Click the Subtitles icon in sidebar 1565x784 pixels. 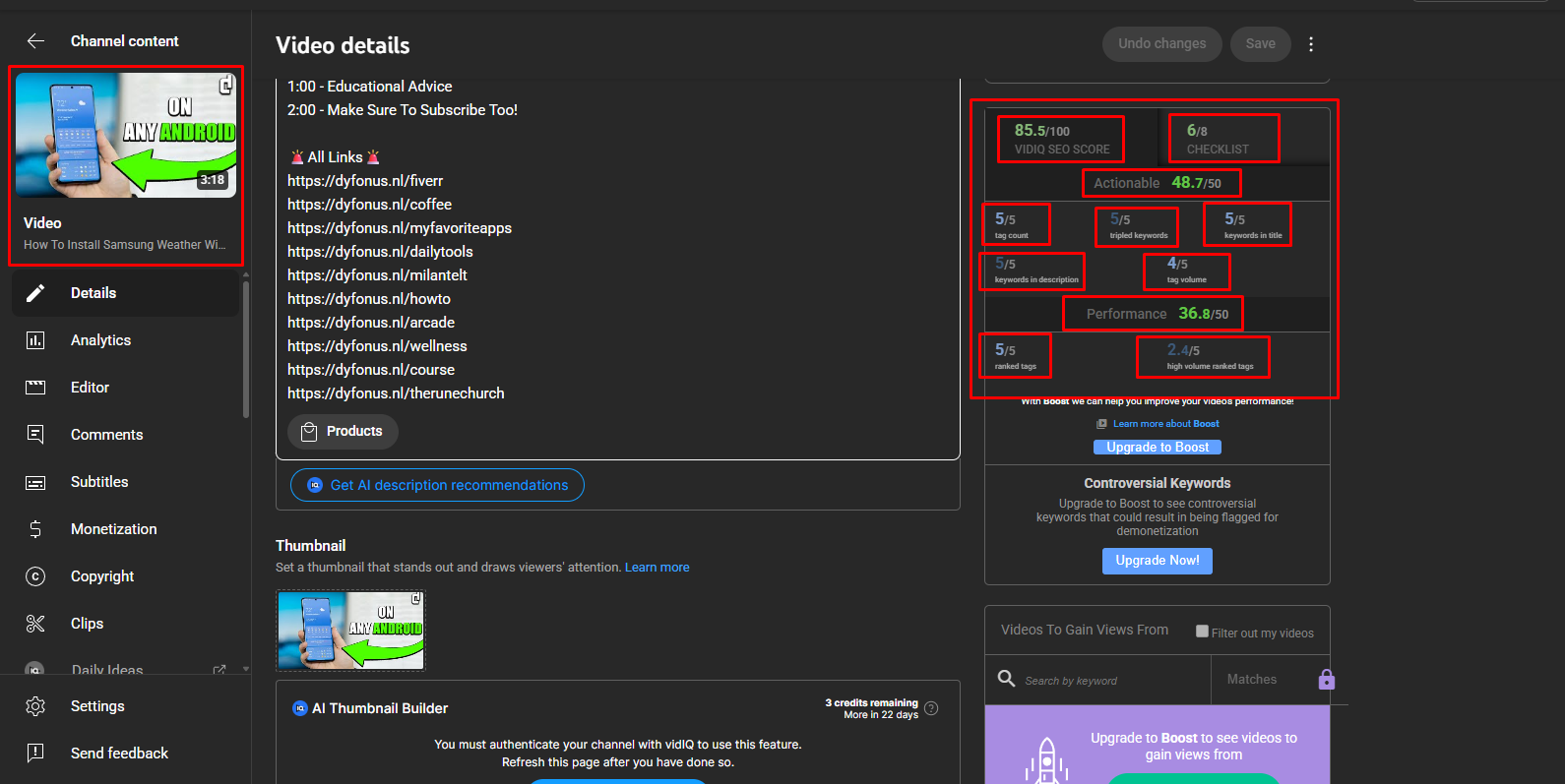35,482
